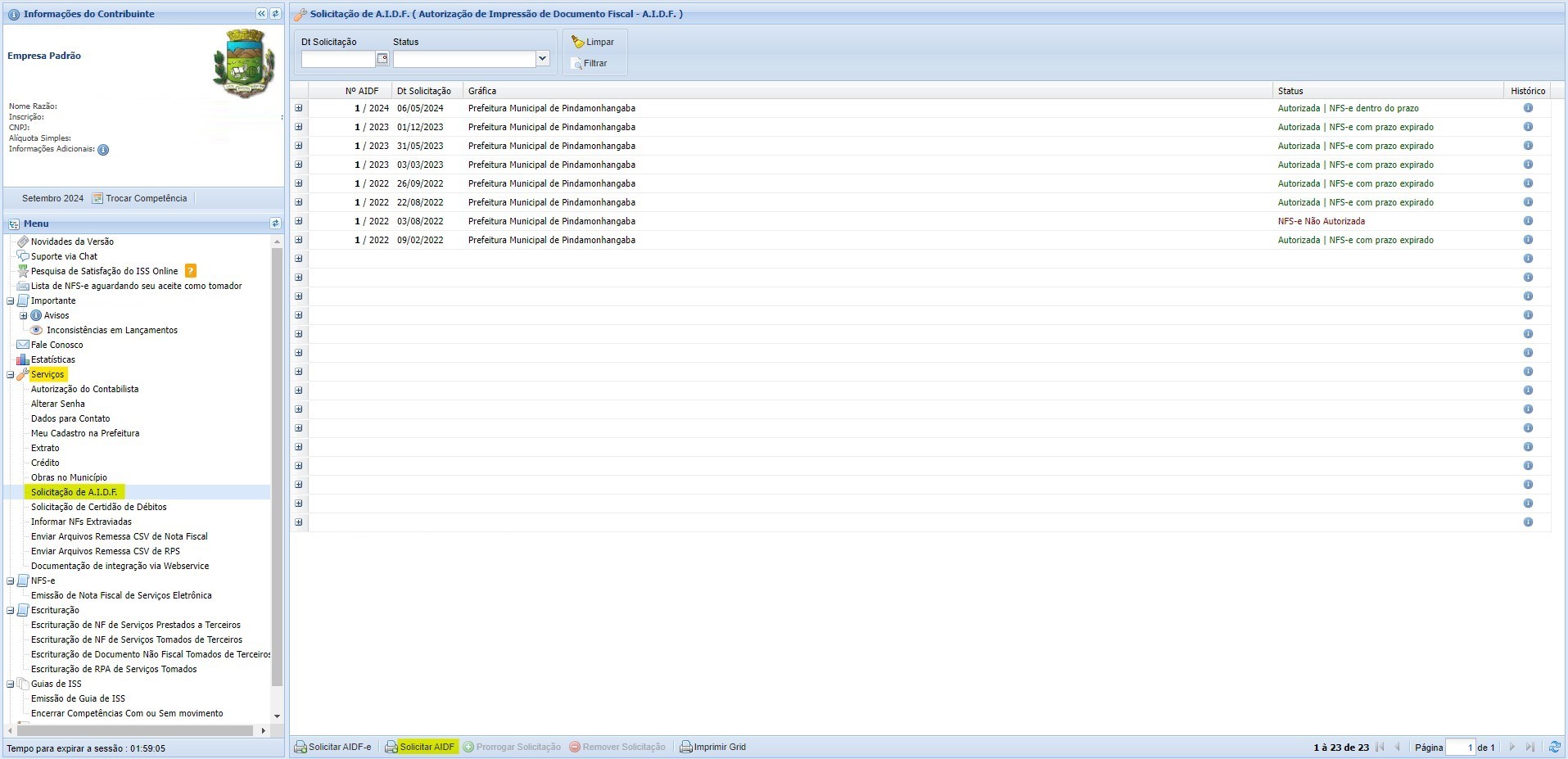Click Solicitar AIDF-e in bottom toolbar
This screenshot has width=1568, height=759.
[333, 747]
